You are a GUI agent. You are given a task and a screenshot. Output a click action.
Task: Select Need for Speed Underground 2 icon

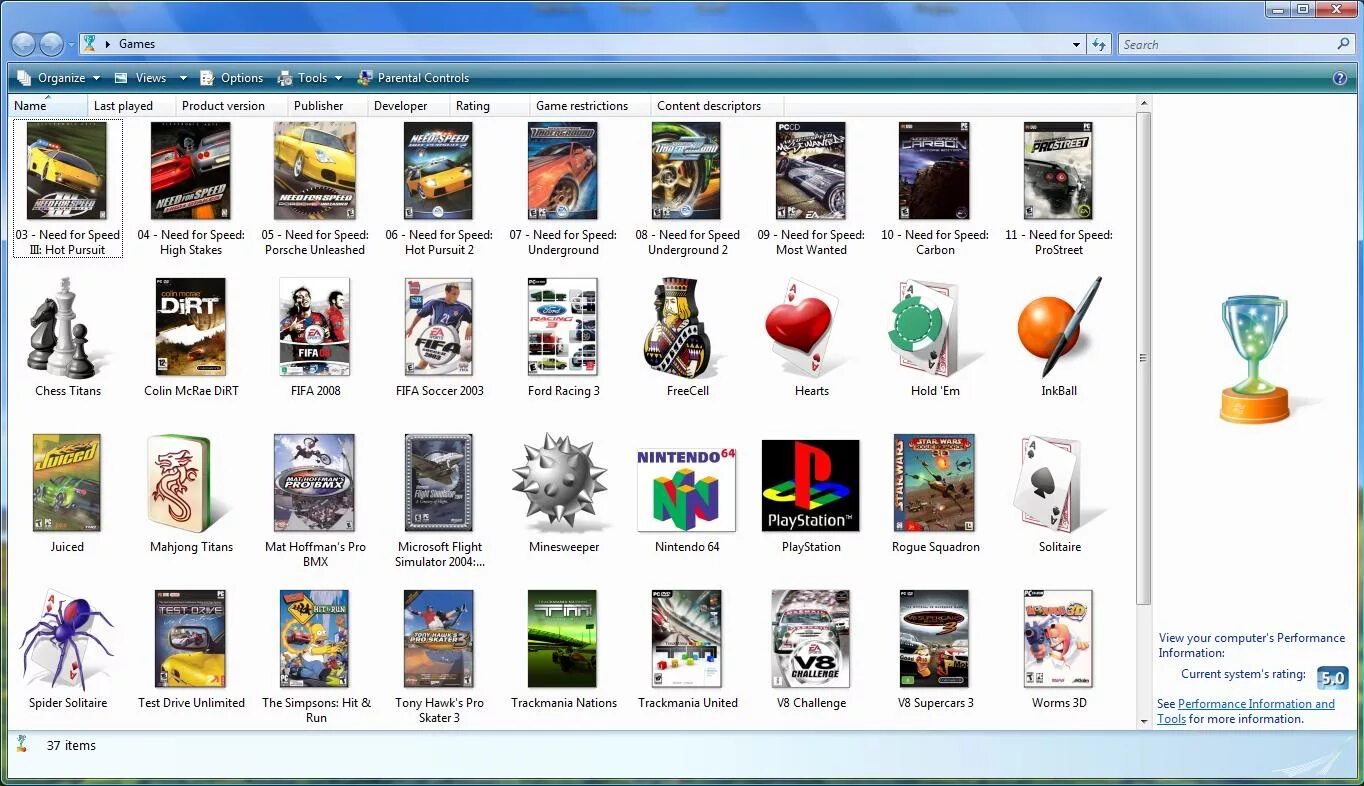687,171
